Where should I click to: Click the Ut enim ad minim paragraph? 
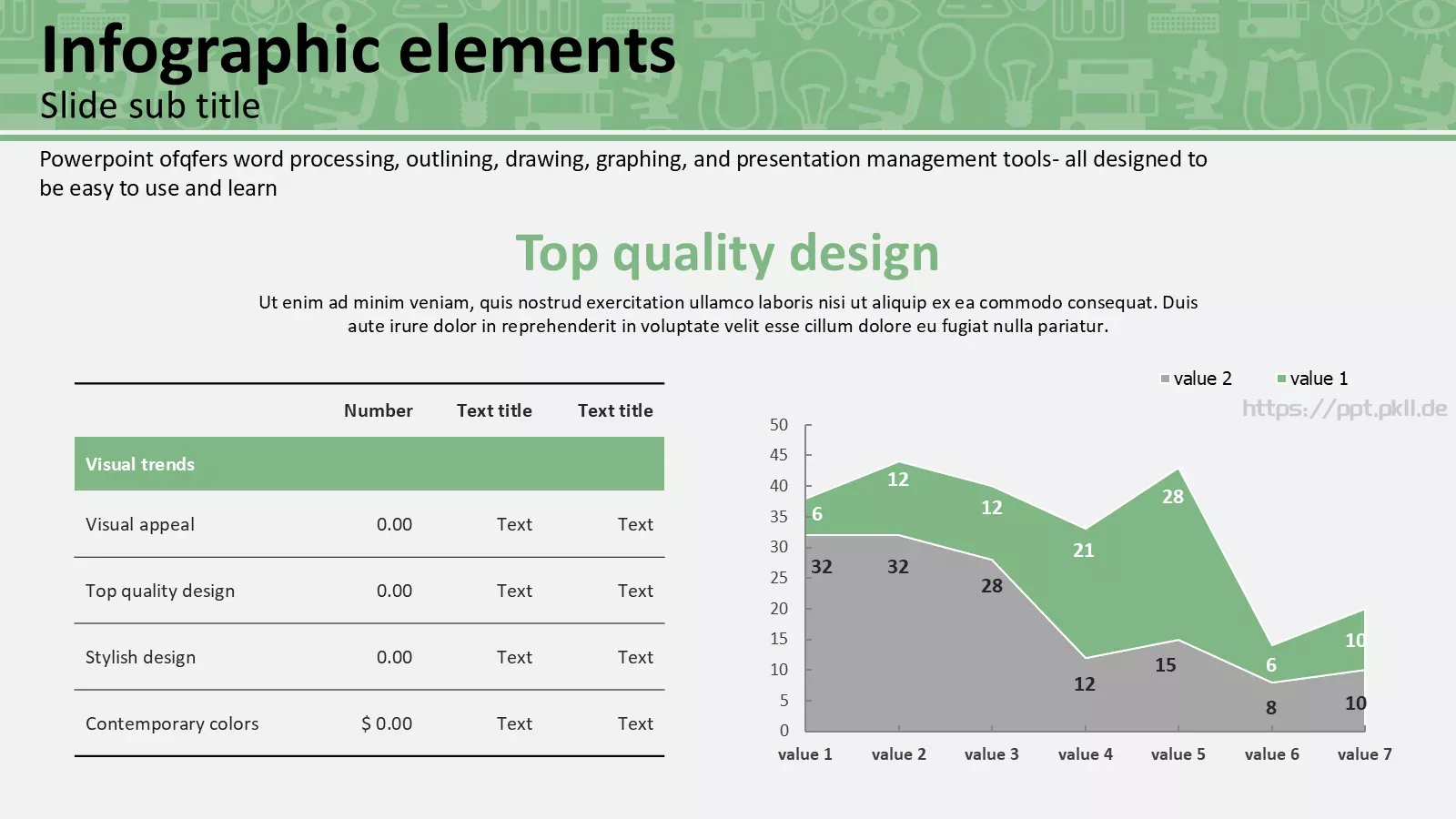click(x=728, y=314)
